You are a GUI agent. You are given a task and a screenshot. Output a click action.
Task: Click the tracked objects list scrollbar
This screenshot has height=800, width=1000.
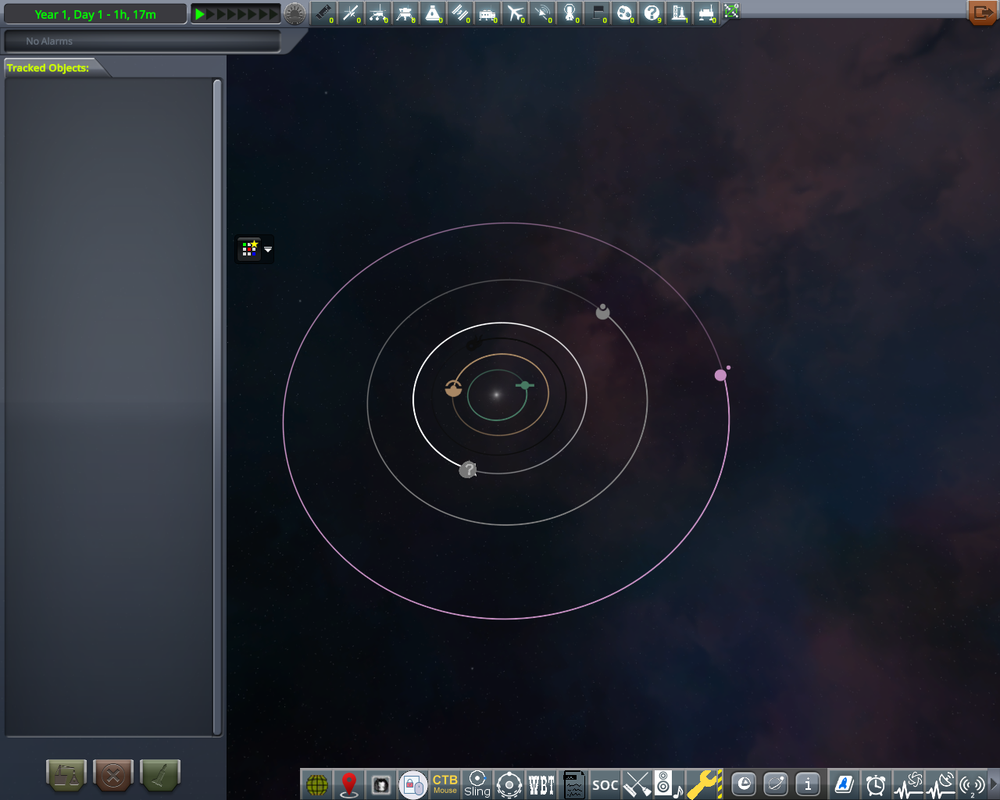point(217,407)
